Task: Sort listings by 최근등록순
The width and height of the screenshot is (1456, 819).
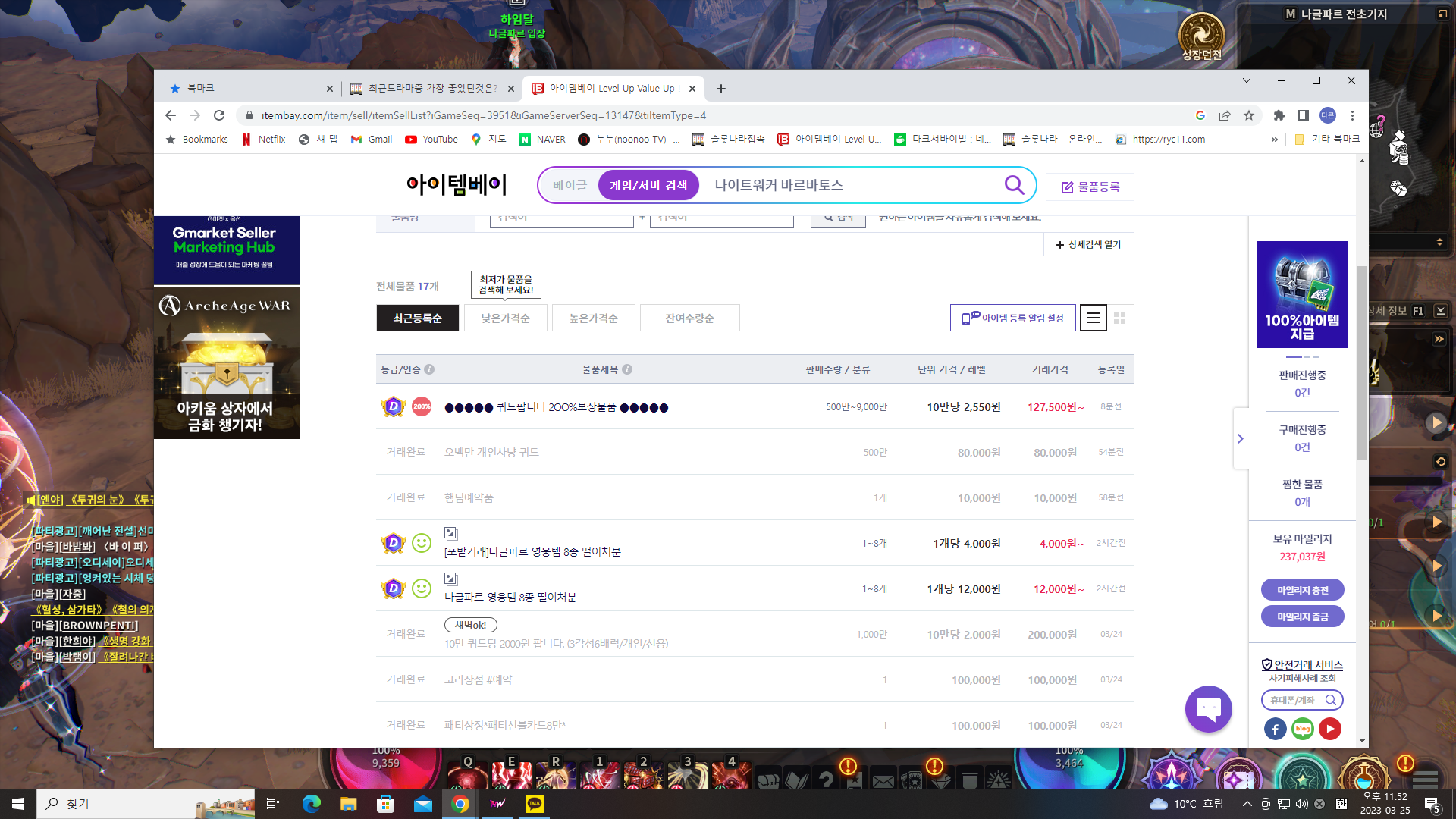Action: (418, 318)
